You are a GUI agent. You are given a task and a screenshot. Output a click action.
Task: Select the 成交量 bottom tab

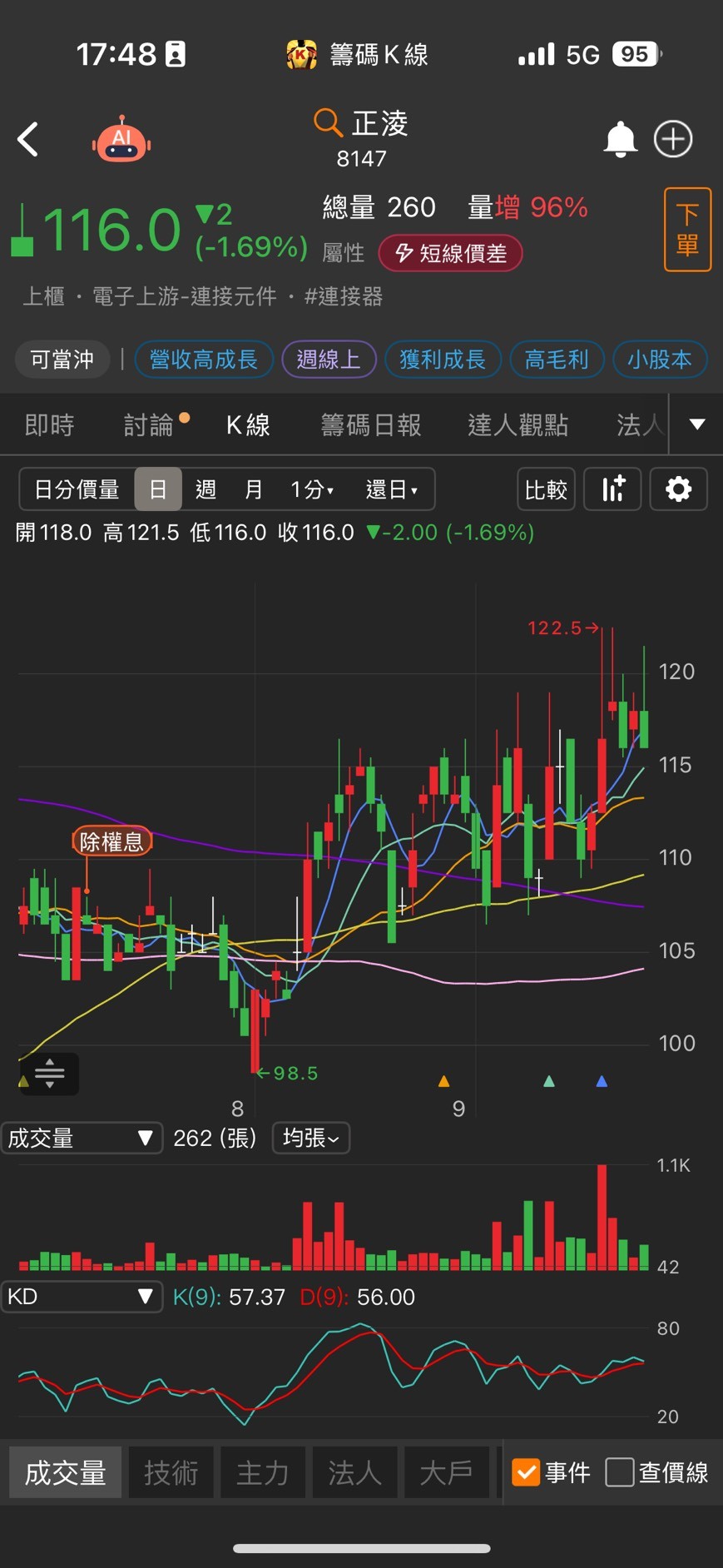66,1472
